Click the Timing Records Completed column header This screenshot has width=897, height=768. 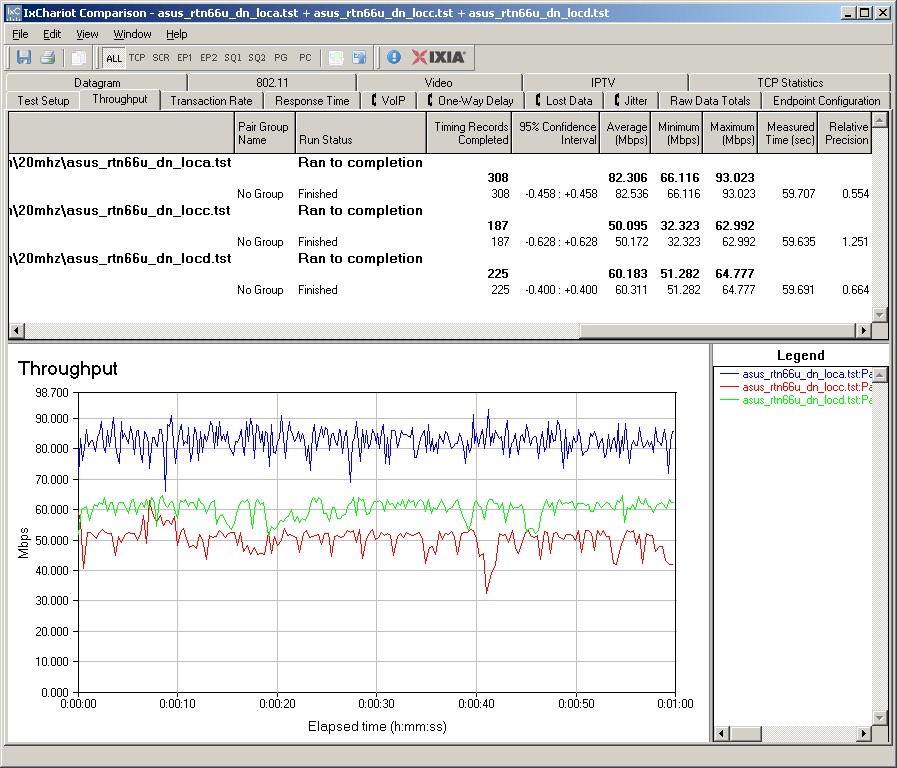click(x=469, y=133)
